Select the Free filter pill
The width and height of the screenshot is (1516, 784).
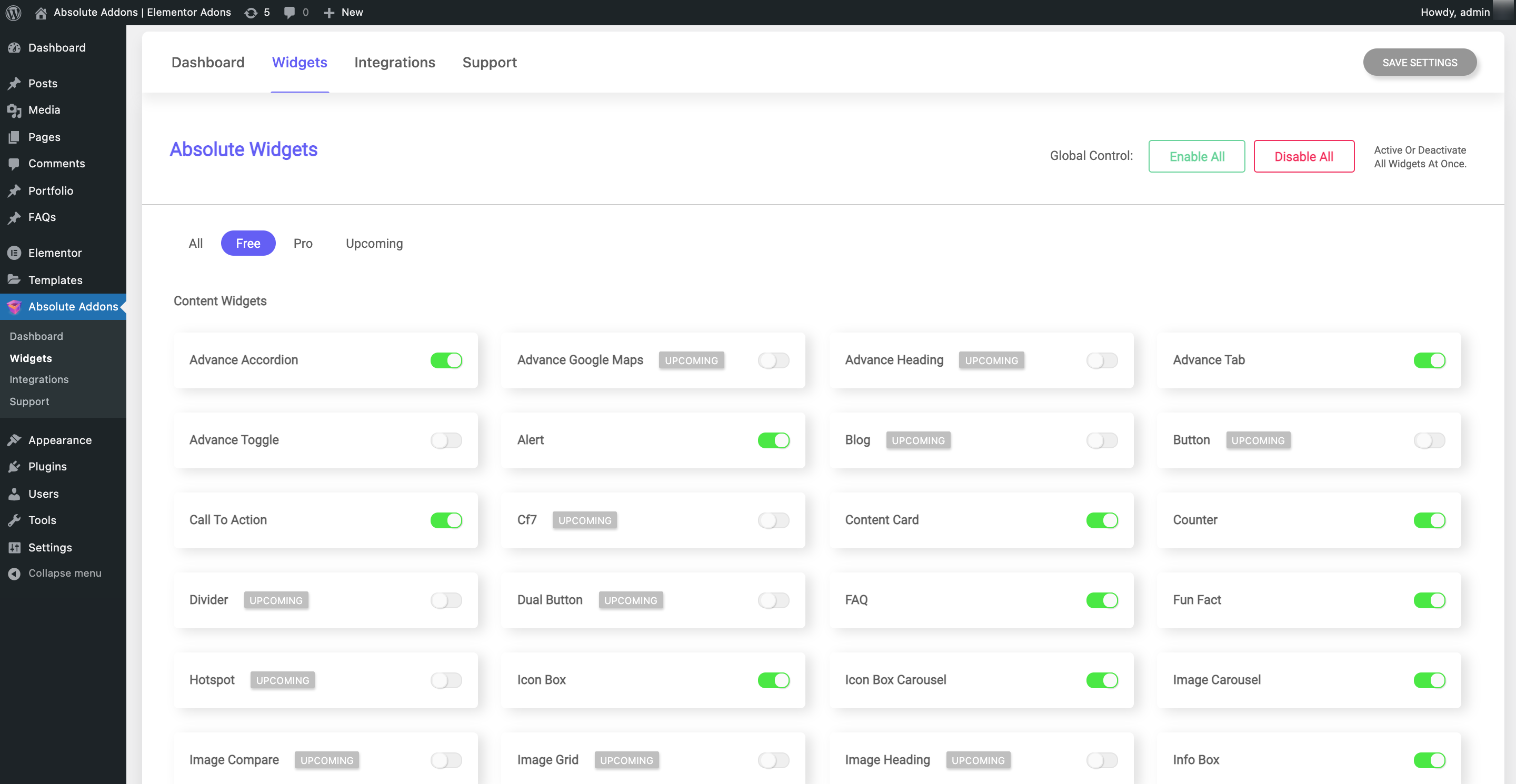tap(248, 244)
